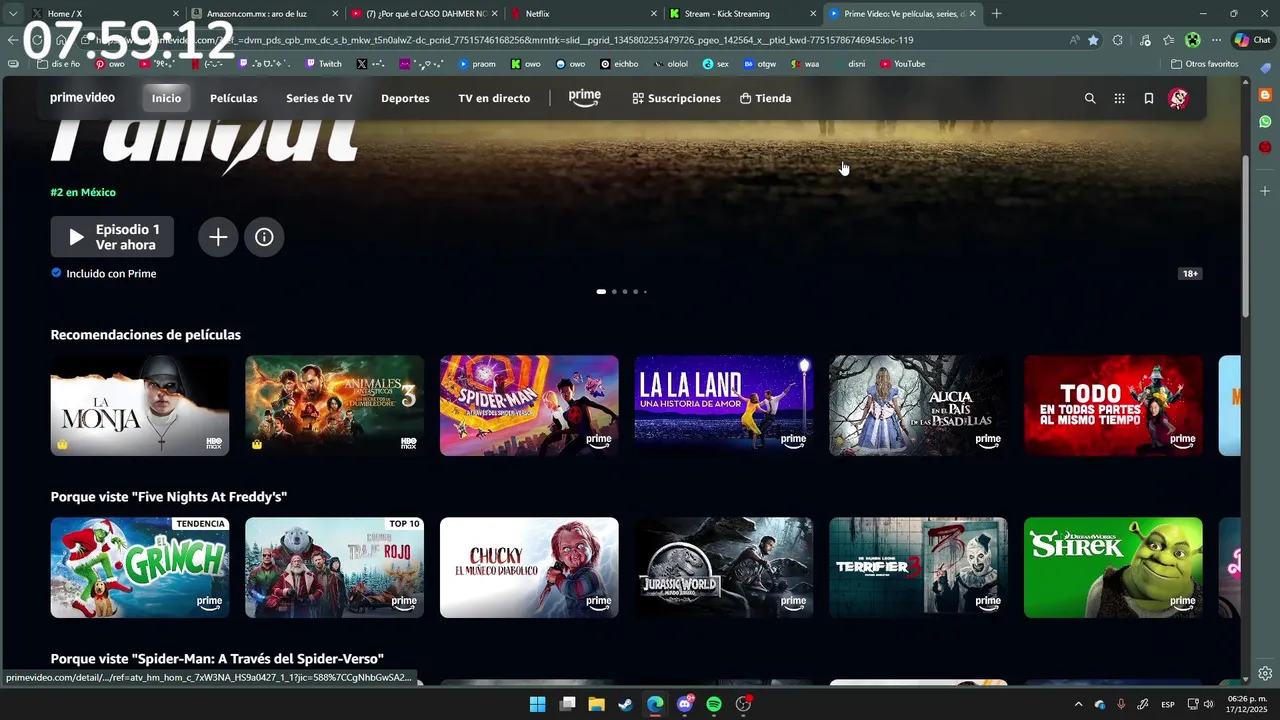Open the YouTube bookmark
1280x720 pixels.
(902, 64)
